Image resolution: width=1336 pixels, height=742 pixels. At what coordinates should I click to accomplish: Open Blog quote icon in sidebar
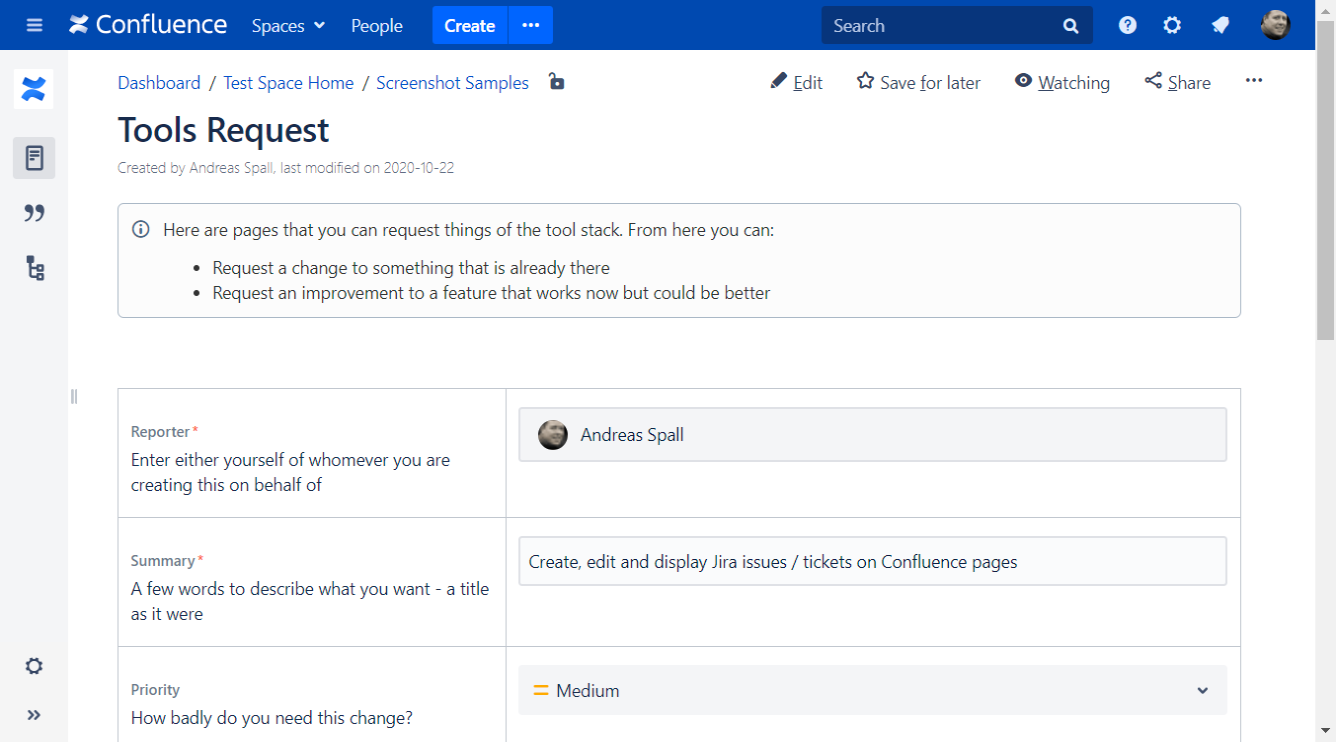tap(34, 213)
